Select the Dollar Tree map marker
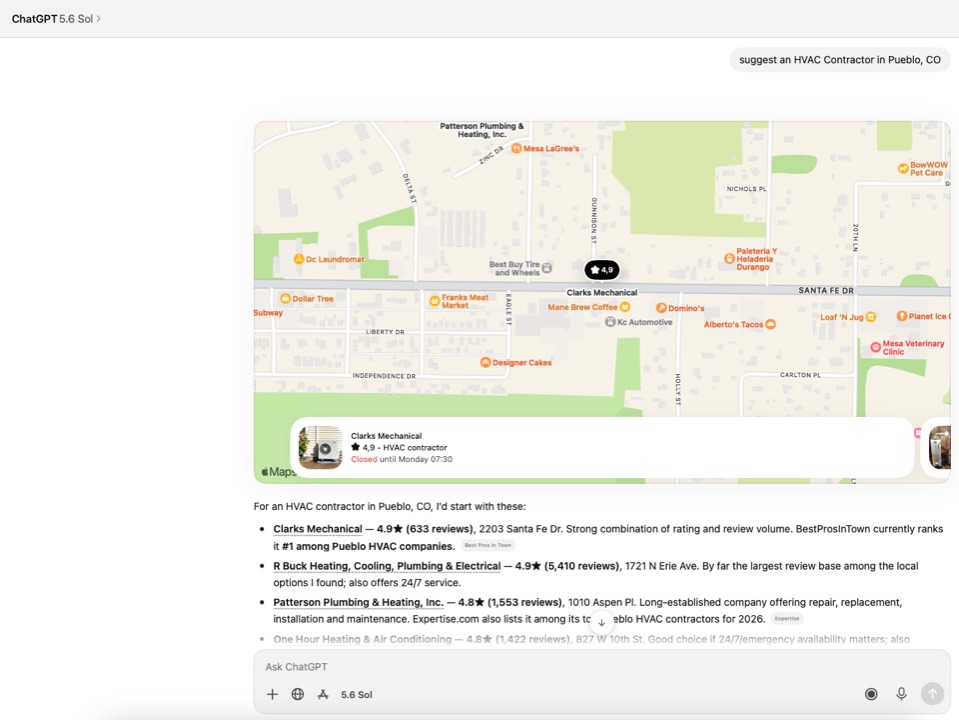Viewport: 959px width, 720px height. point(285,299)
